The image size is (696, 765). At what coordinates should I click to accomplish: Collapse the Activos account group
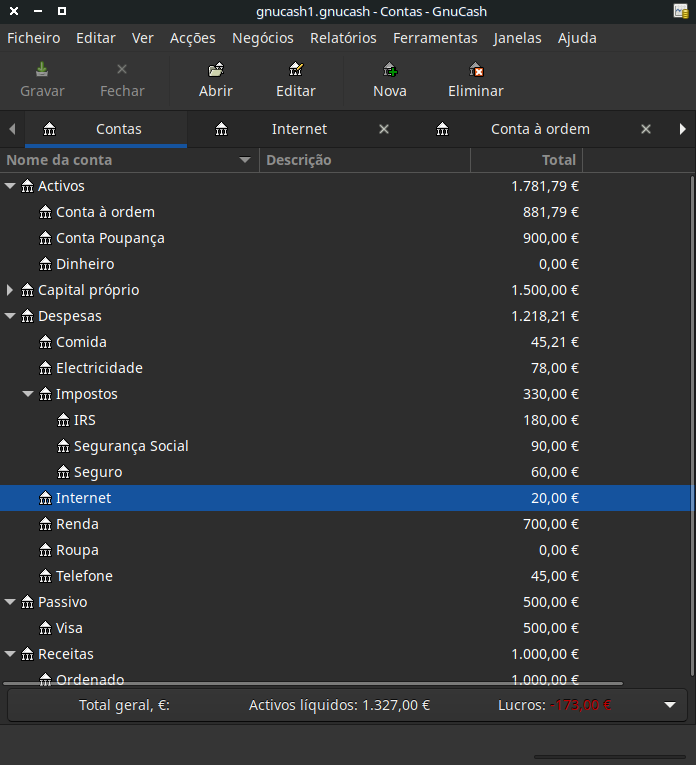click(10, 186)
